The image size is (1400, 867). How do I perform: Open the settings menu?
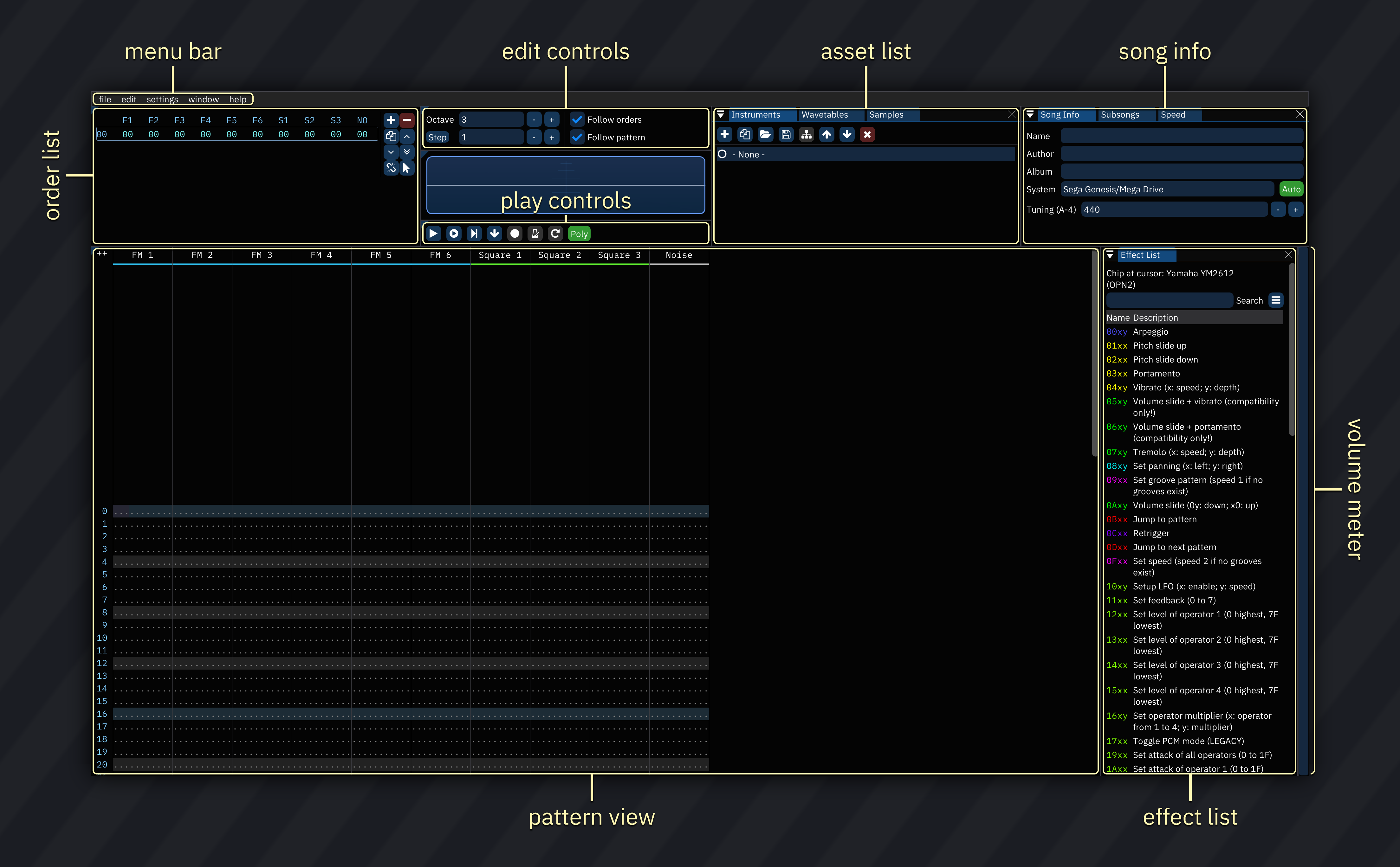(162, 99)
